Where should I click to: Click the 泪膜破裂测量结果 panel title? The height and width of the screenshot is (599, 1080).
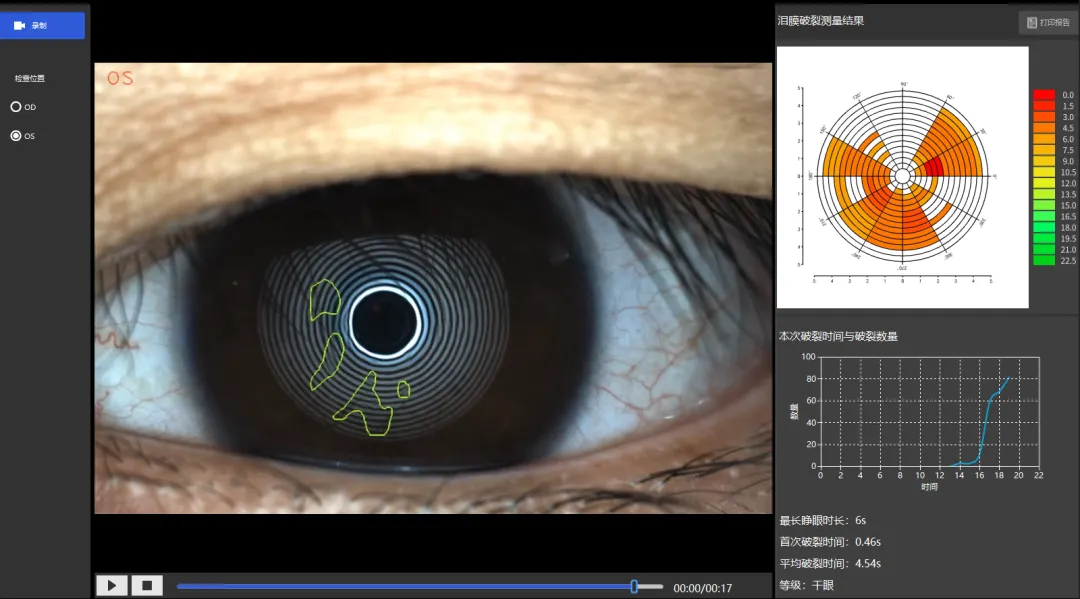click(x=820, y=21)
